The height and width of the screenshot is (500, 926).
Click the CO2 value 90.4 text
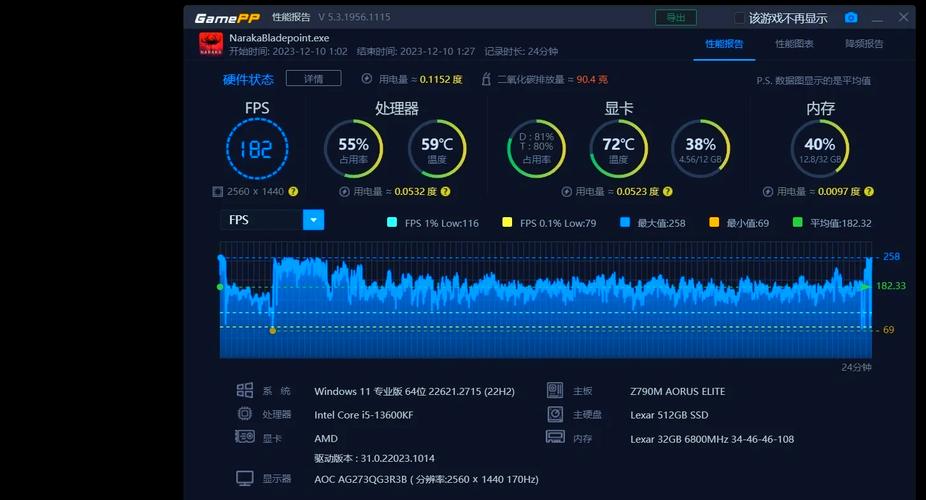[x=592, y=79]
